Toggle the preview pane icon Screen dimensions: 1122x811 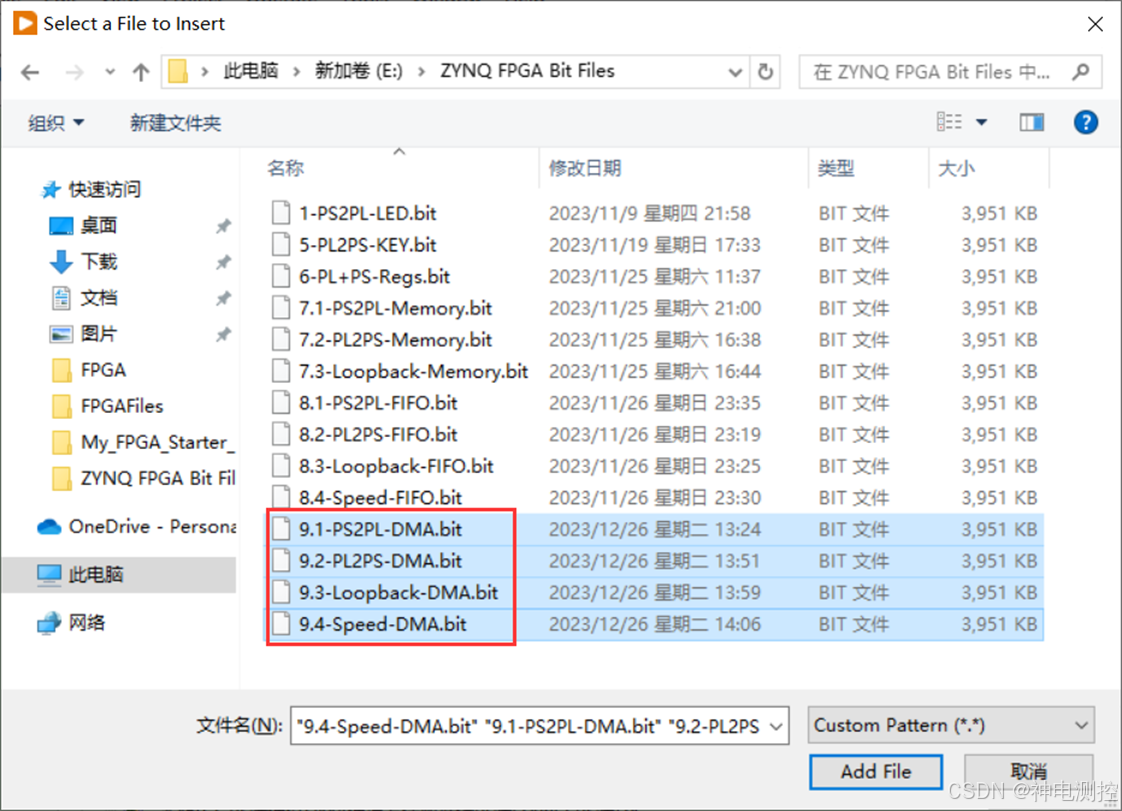click(1031, 122)
